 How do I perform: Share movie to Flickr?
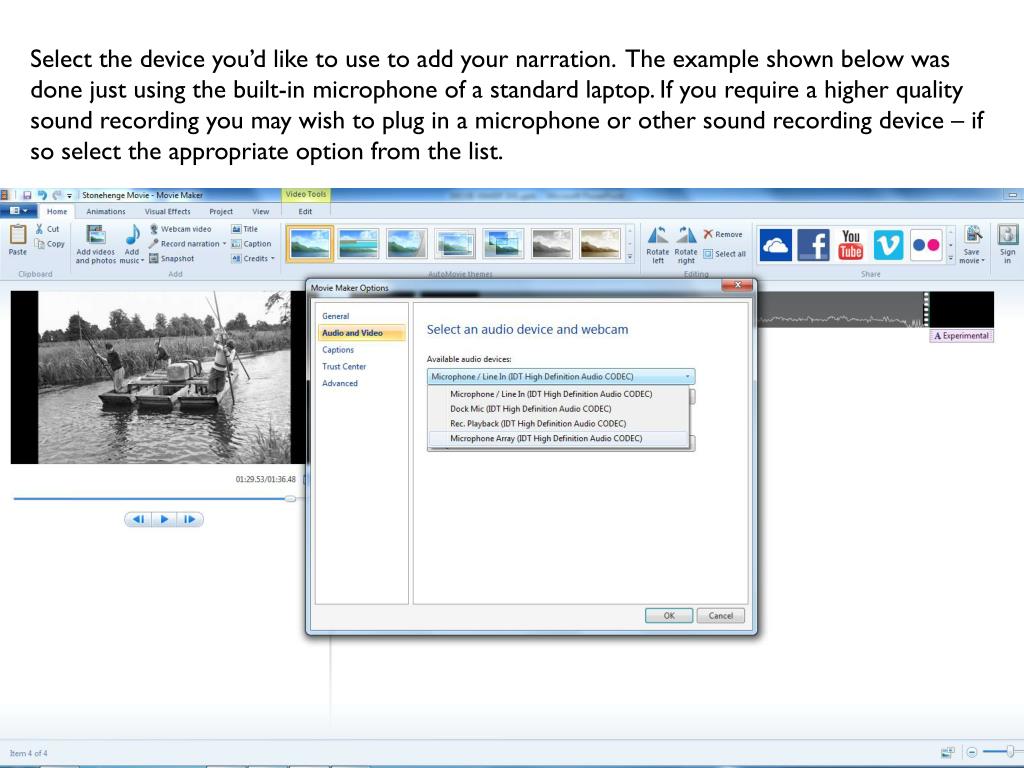[x=926, y=246]
